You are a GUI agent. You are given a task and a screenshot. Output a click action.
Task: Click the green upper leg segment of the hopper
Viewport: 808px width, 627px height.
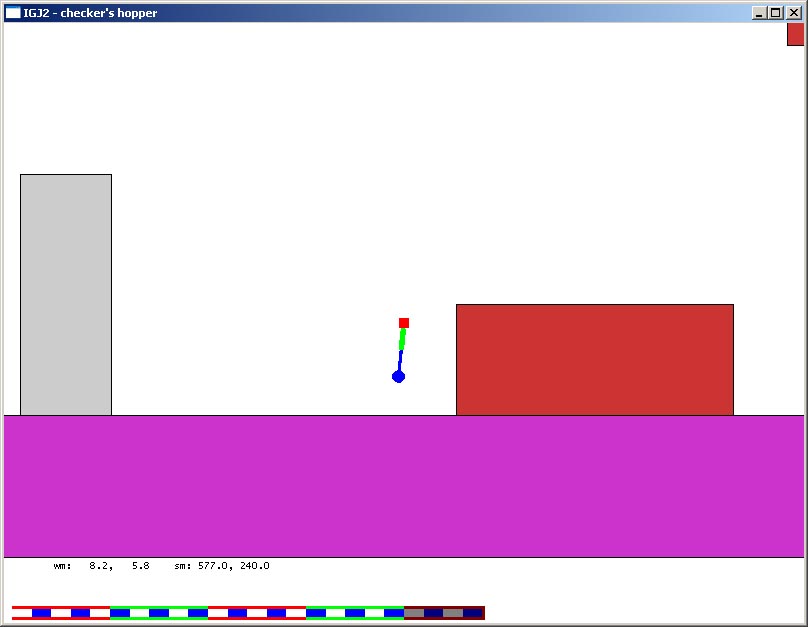coord(402,340)
